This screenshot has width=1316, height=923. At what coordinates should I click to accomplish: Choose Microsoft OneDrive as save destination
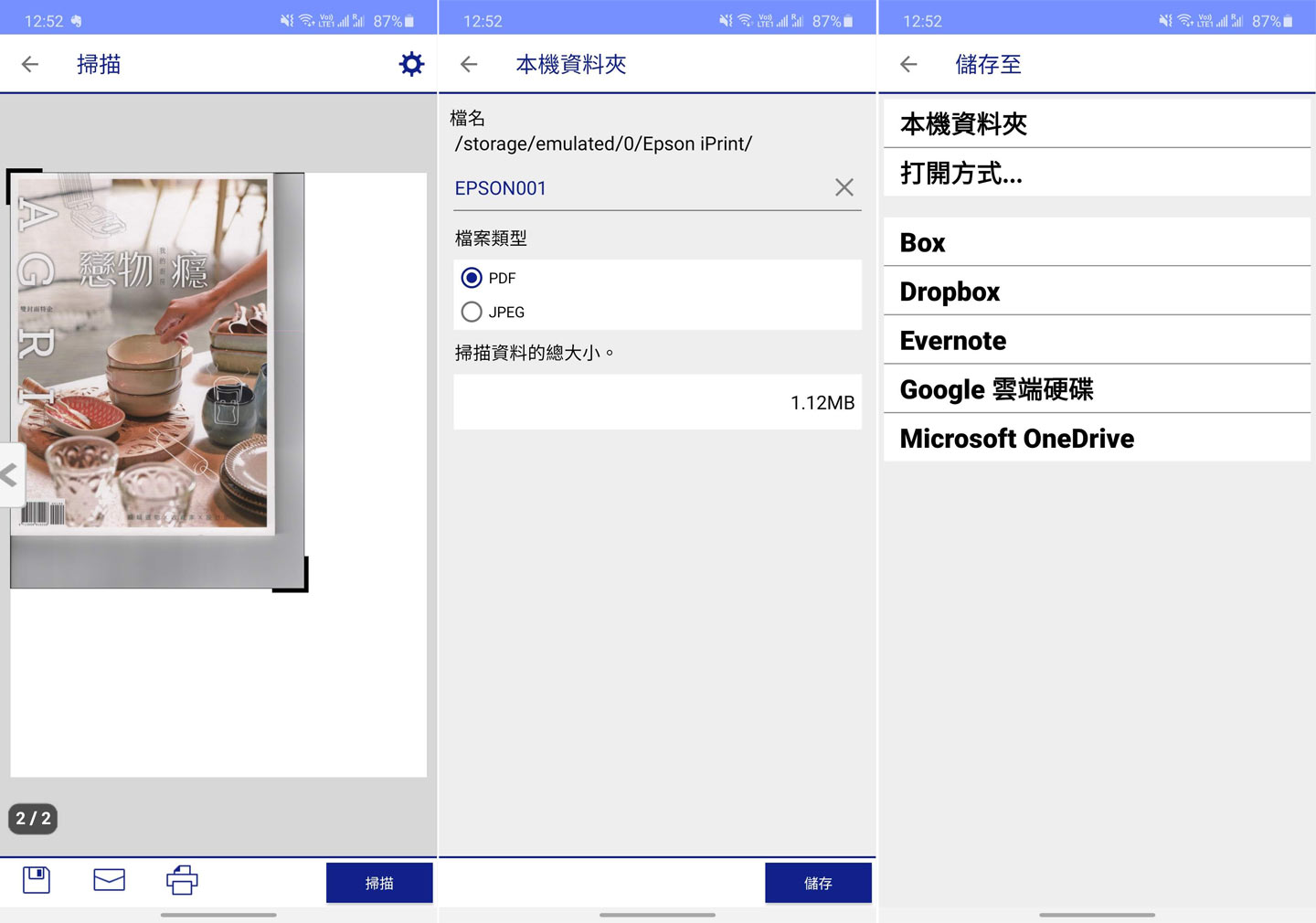click(x=1016, y=439)
